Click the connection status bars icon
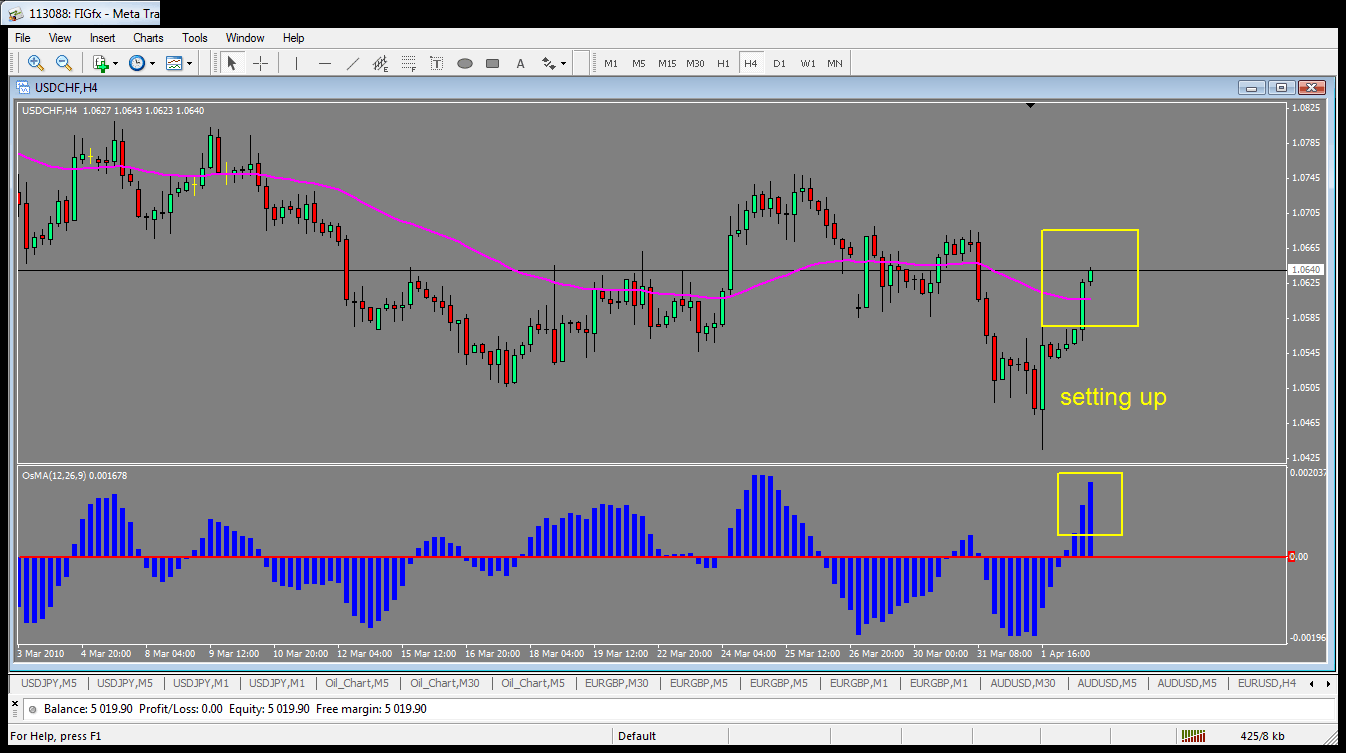This screenshot has height=753, width=1346. 1193,736
